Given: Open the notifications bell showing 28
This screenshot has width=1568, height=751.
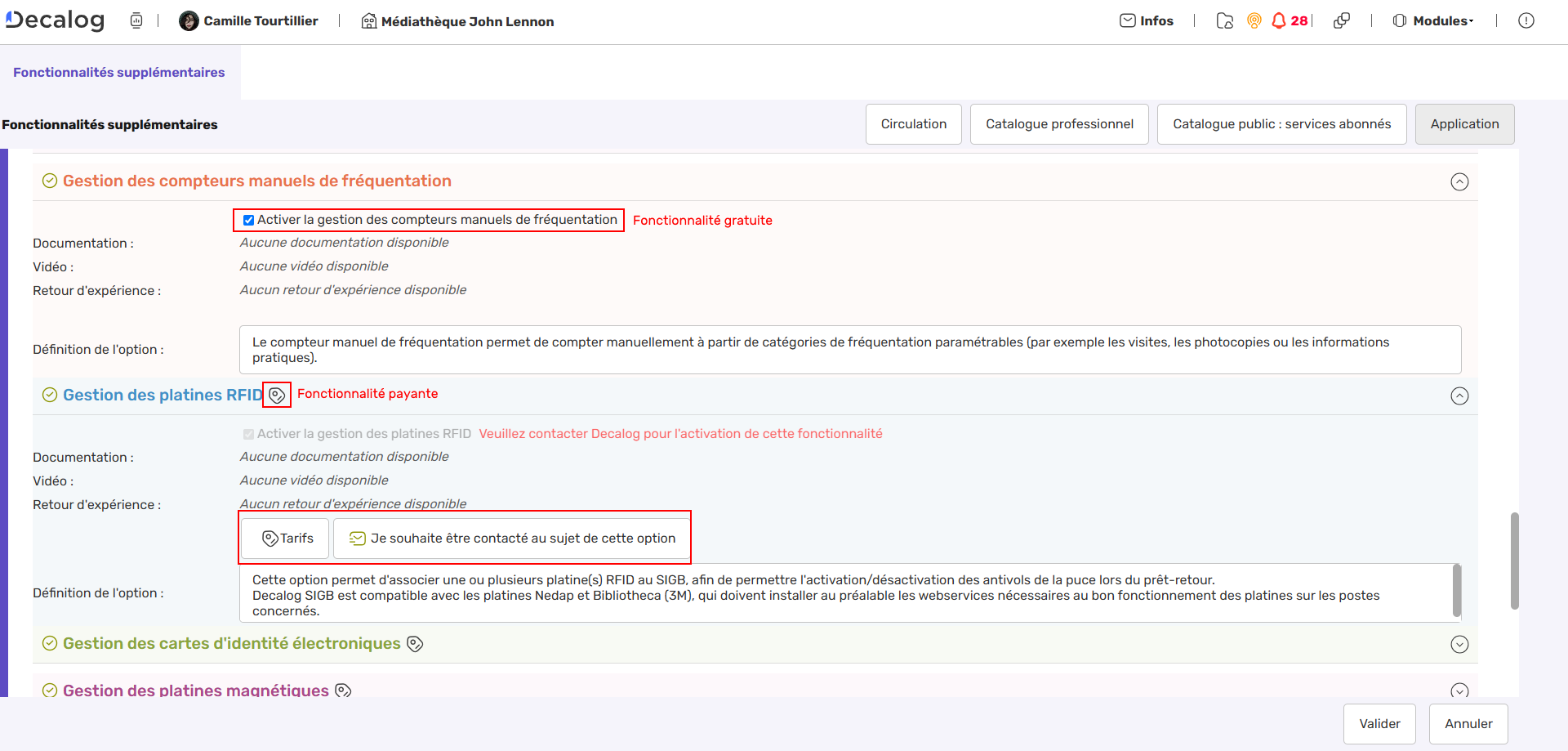Looking at the screenshot, I should pos(1279,20).
